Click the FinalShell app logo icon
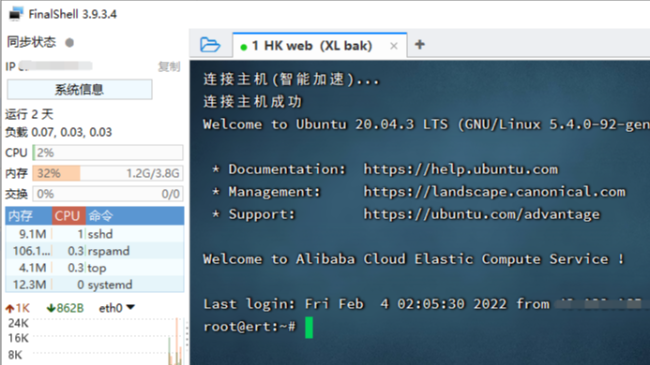The height and width of the screenshot is (365, 650). pyautogui.click(x=15, y=14)
